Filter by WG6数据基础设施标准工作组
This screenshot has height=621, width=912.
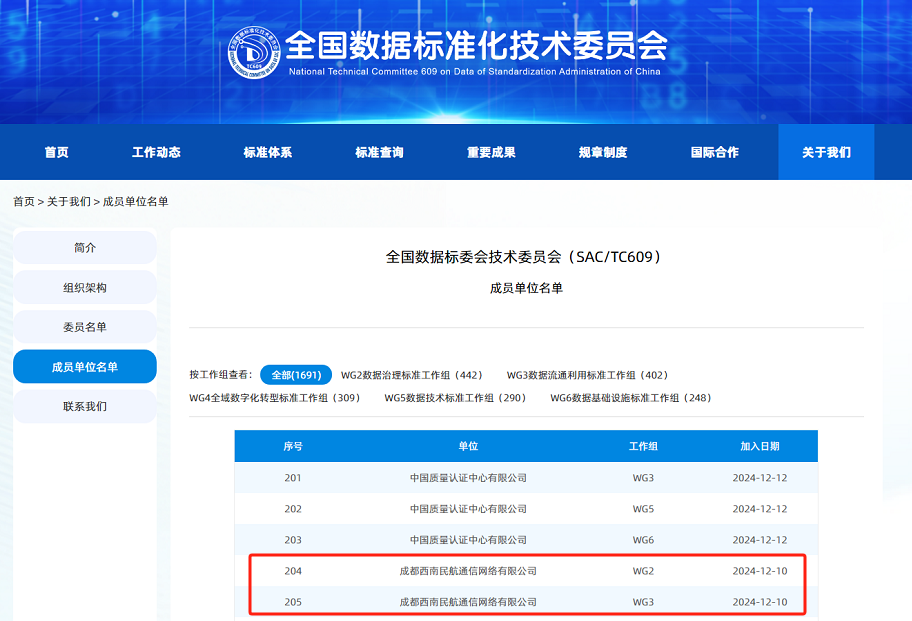coord(630,398)
